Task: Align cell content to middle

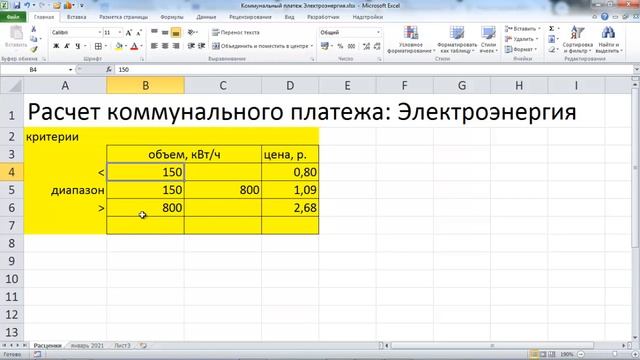Action: (x=165, y=32)
